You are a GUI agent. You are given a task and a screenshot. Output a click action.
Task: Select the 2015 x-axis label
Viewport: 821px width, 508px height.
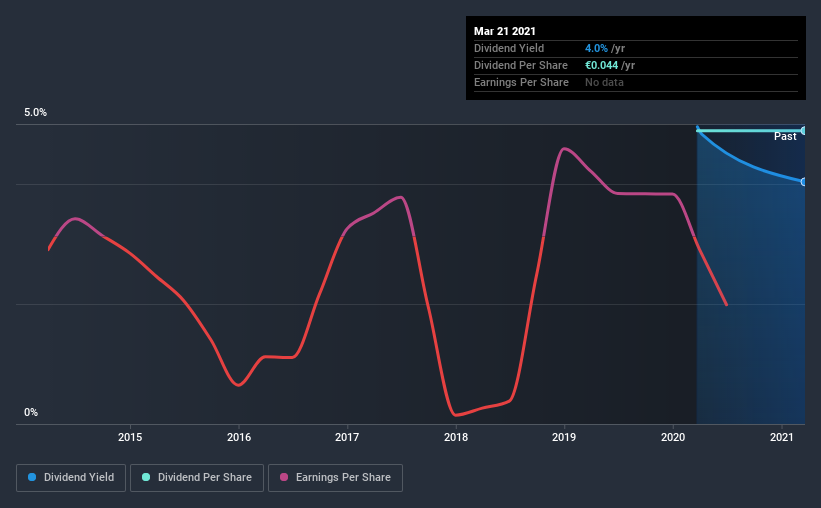click(x=130, y=437)
